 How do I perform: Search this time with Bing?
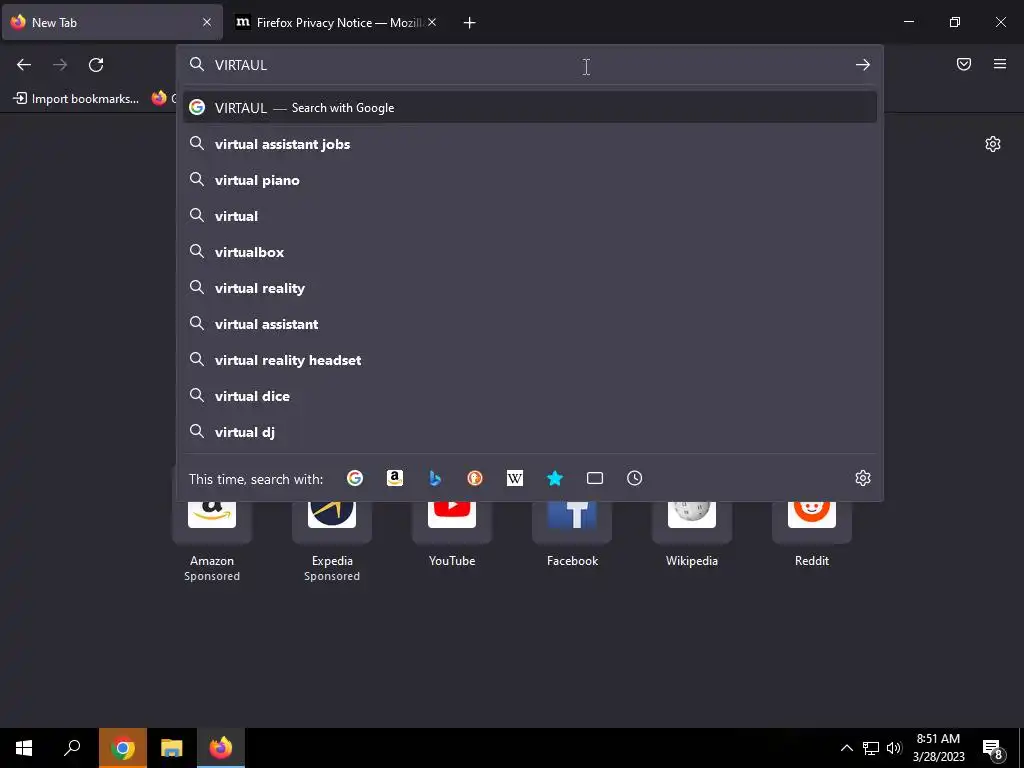point(435,478)
